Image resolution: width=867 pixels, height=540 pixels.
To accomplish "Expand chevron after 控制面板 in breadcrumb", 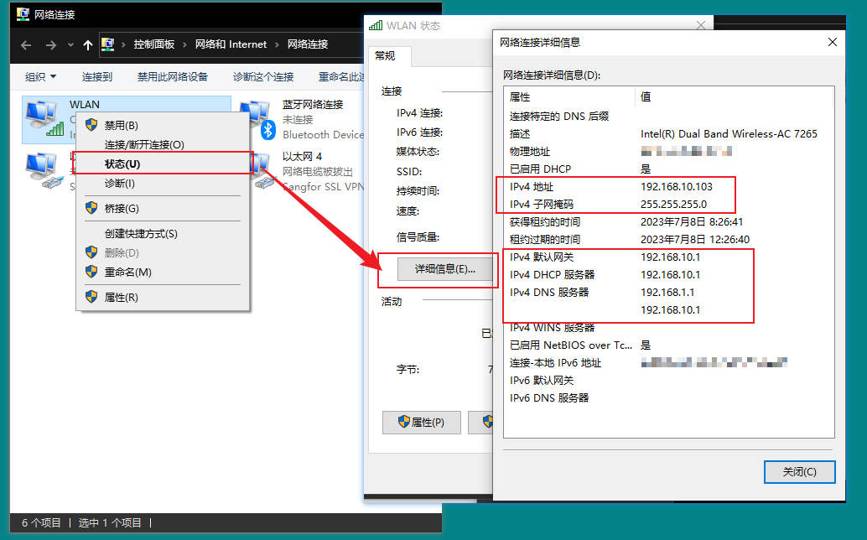I will coord(185,45).
